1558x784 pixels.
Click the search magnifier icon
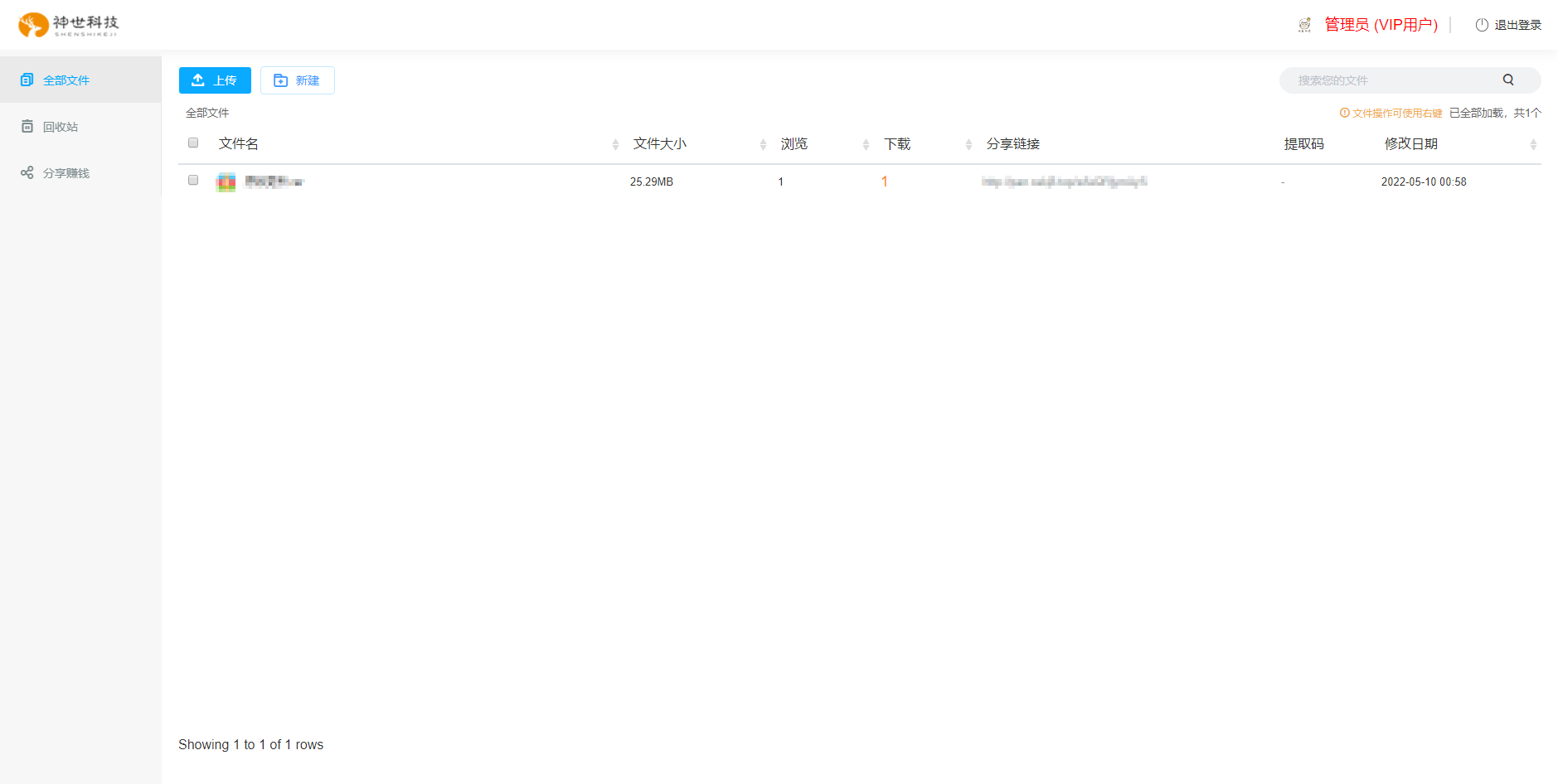pos(1507,80)
